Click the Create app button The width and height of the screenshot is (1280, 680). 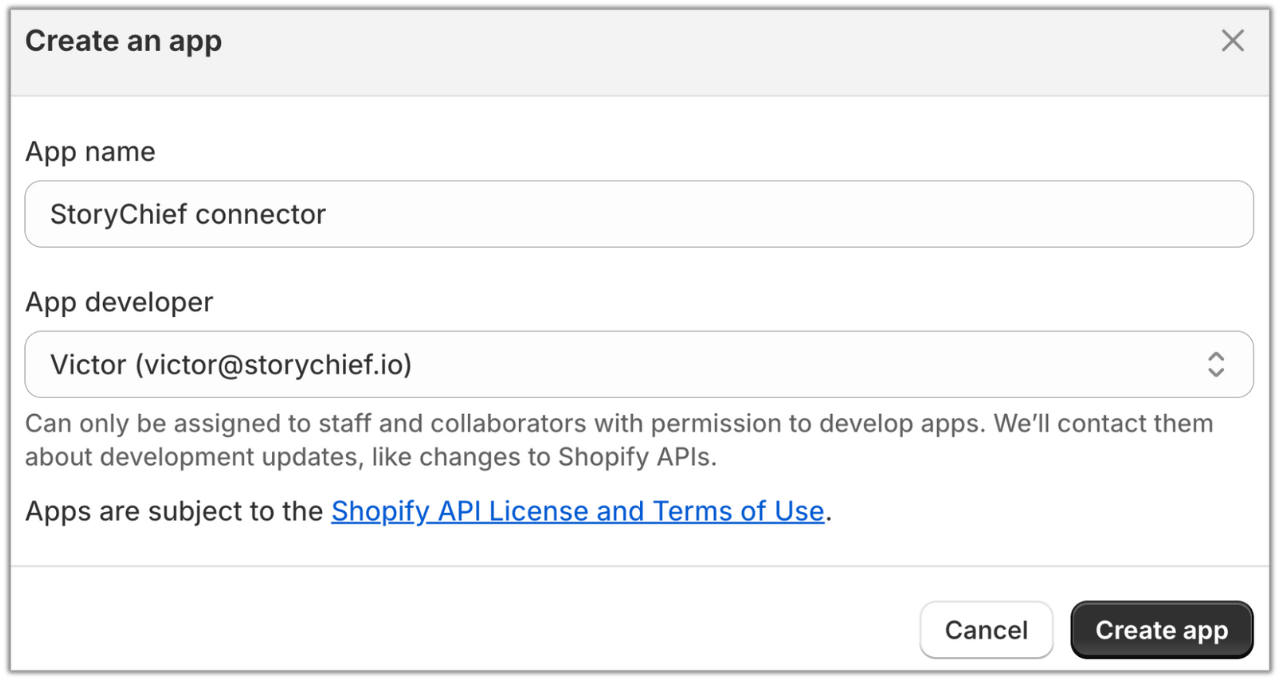[x=1161, y=630]
